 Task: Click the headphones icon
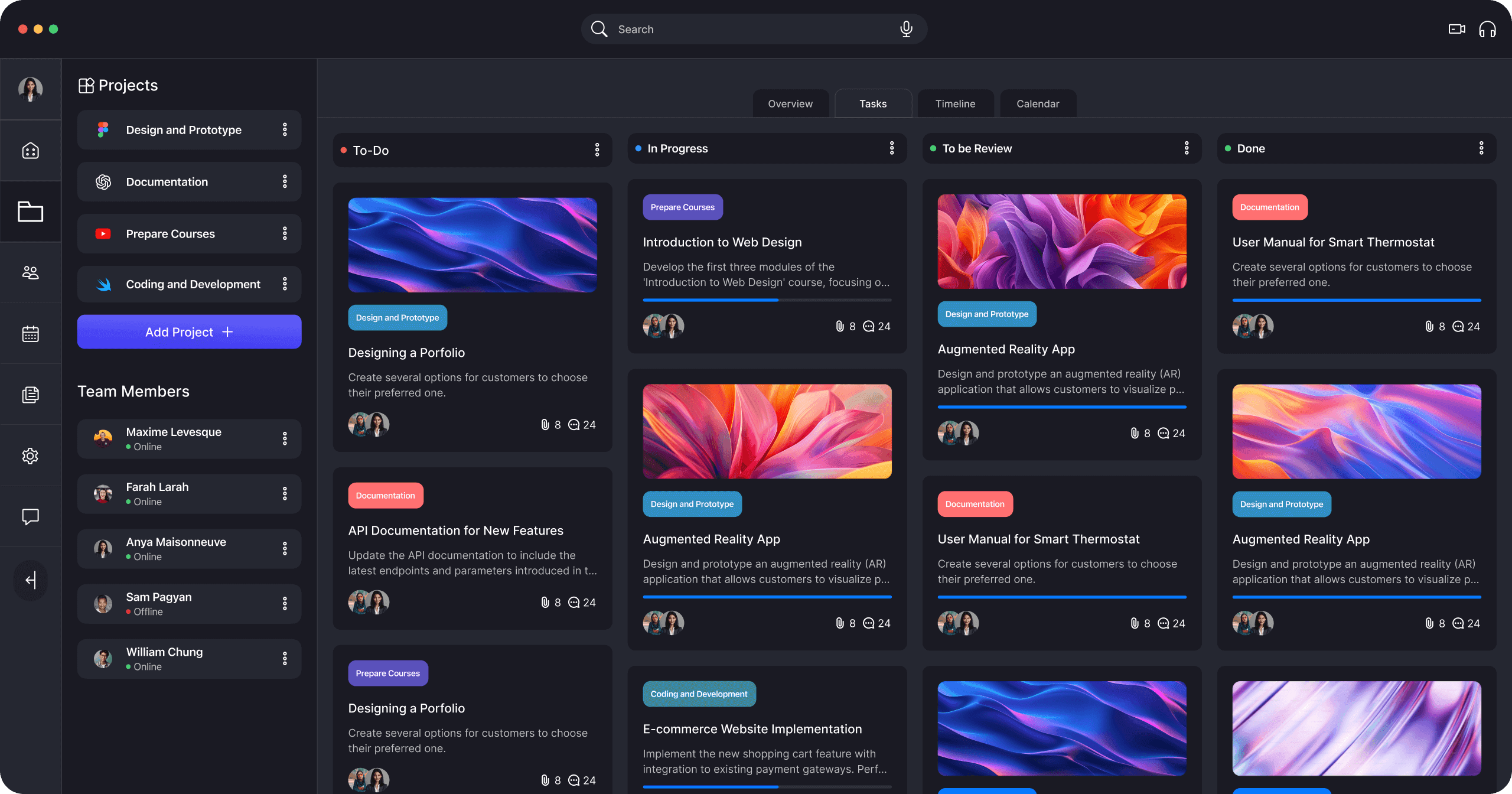[1487, 29]
